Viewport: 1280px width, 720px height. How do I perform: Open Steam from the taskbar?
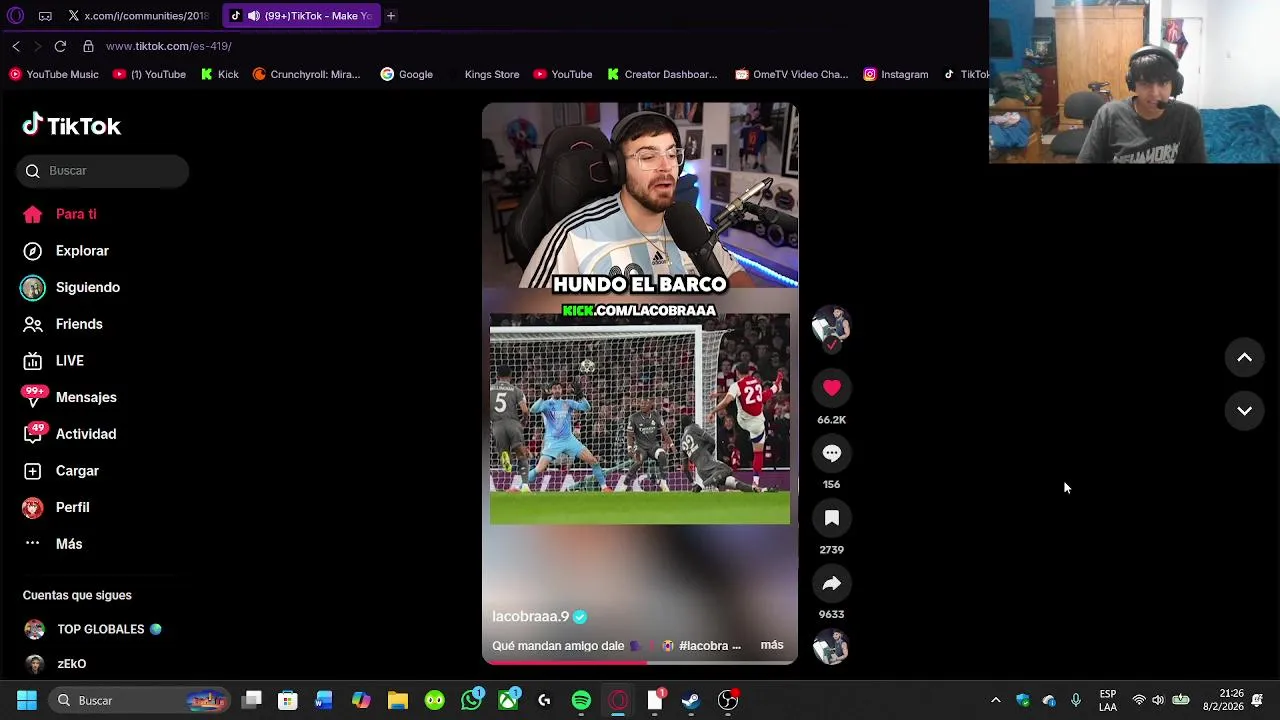pos(691,700)
